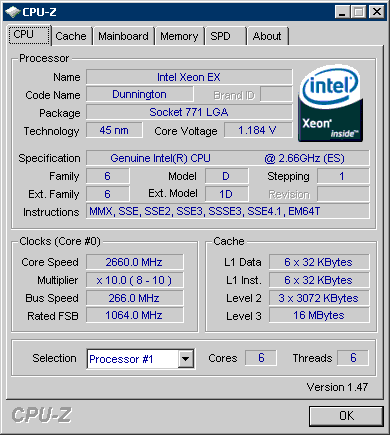This screenshot has width=390, height=435.
Task: Minimize the CPU-Z window
Action: point(342,12)
